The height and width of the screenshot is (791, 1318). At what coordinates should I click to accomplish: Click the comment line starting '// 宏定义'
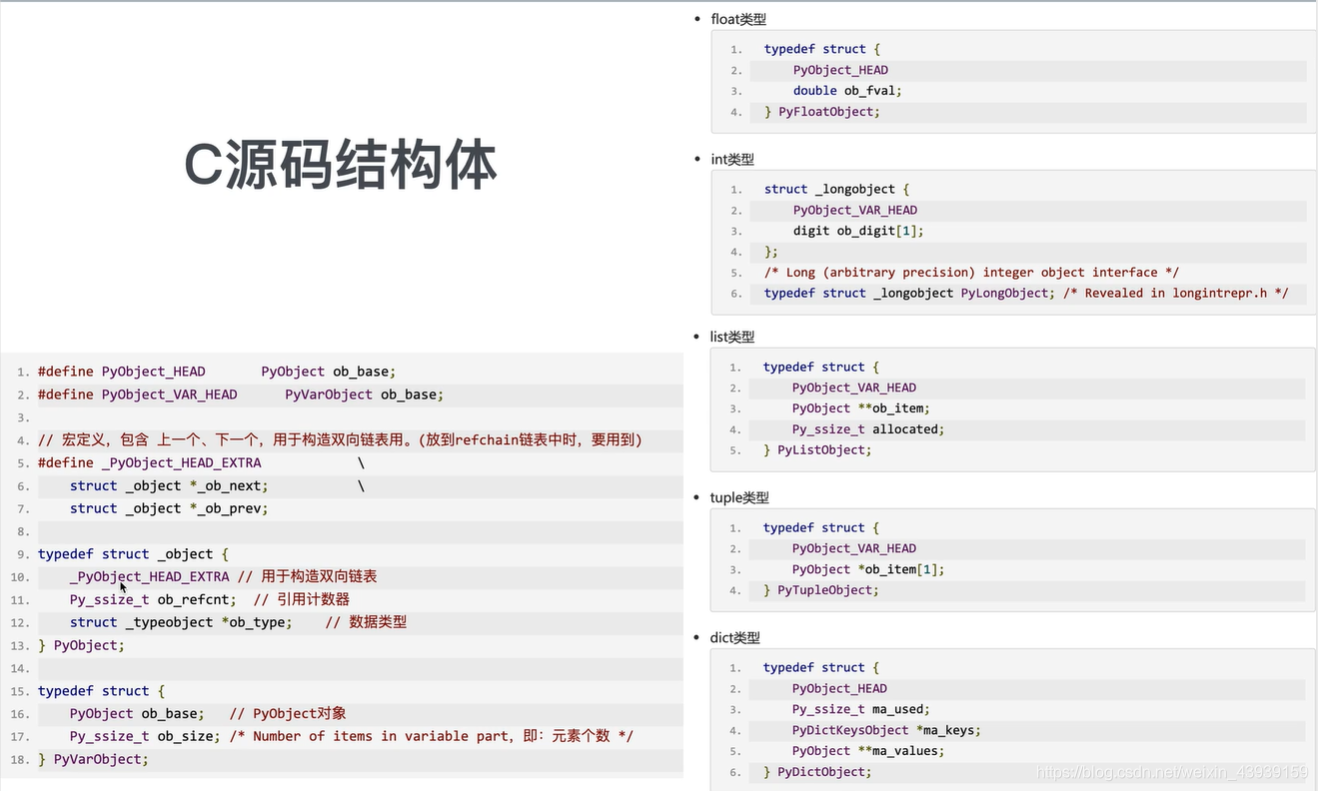(340, 440)
